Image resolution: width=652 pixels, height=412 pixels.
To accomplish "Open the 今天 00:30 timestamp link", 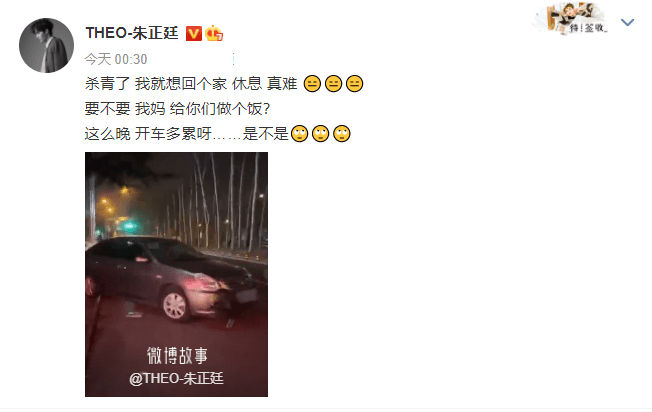I will coord(116,59).
